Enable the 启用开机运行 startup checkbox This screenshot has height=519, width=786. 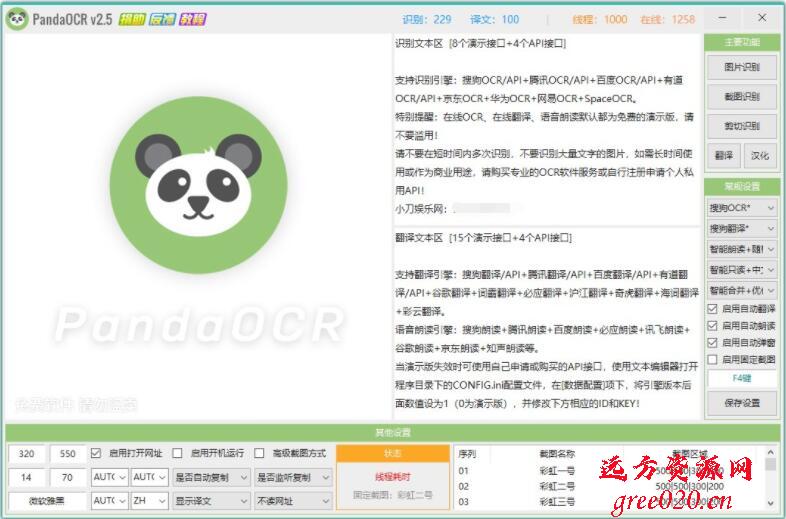click(x=177, y=453)
